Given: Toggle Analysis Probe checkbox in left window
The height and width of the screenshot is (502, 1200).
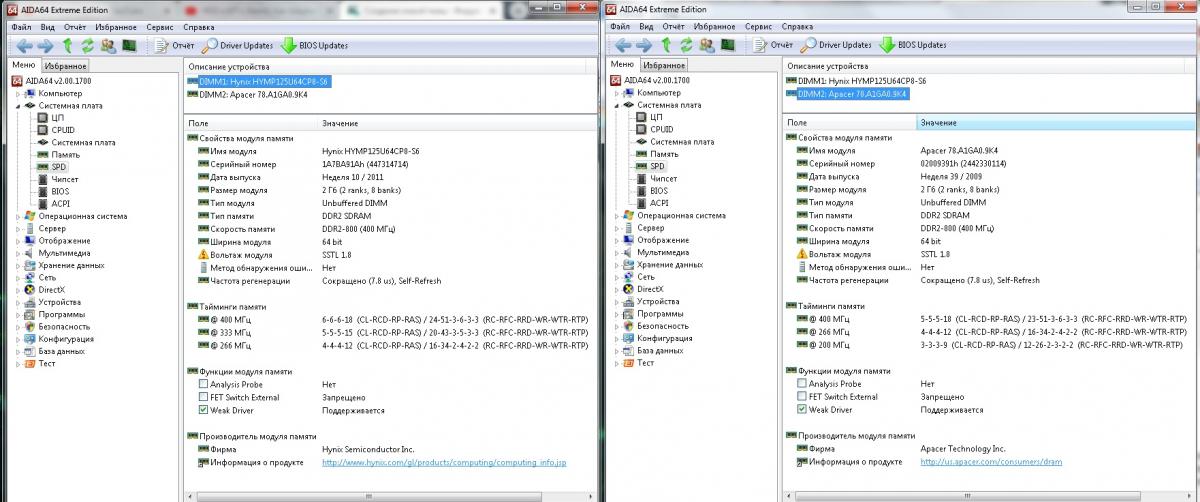Looking at the screenshot, I should 204,384.
